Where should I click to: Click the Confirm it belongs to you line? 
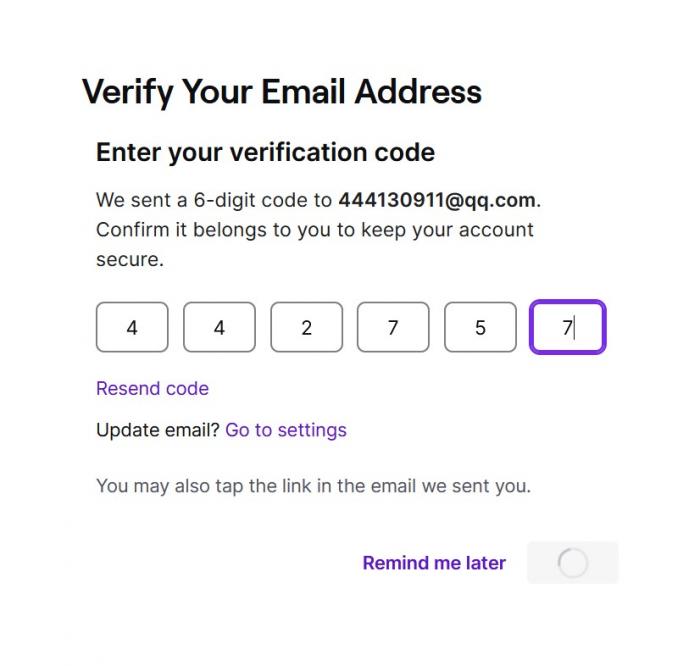tap(315, 230)
